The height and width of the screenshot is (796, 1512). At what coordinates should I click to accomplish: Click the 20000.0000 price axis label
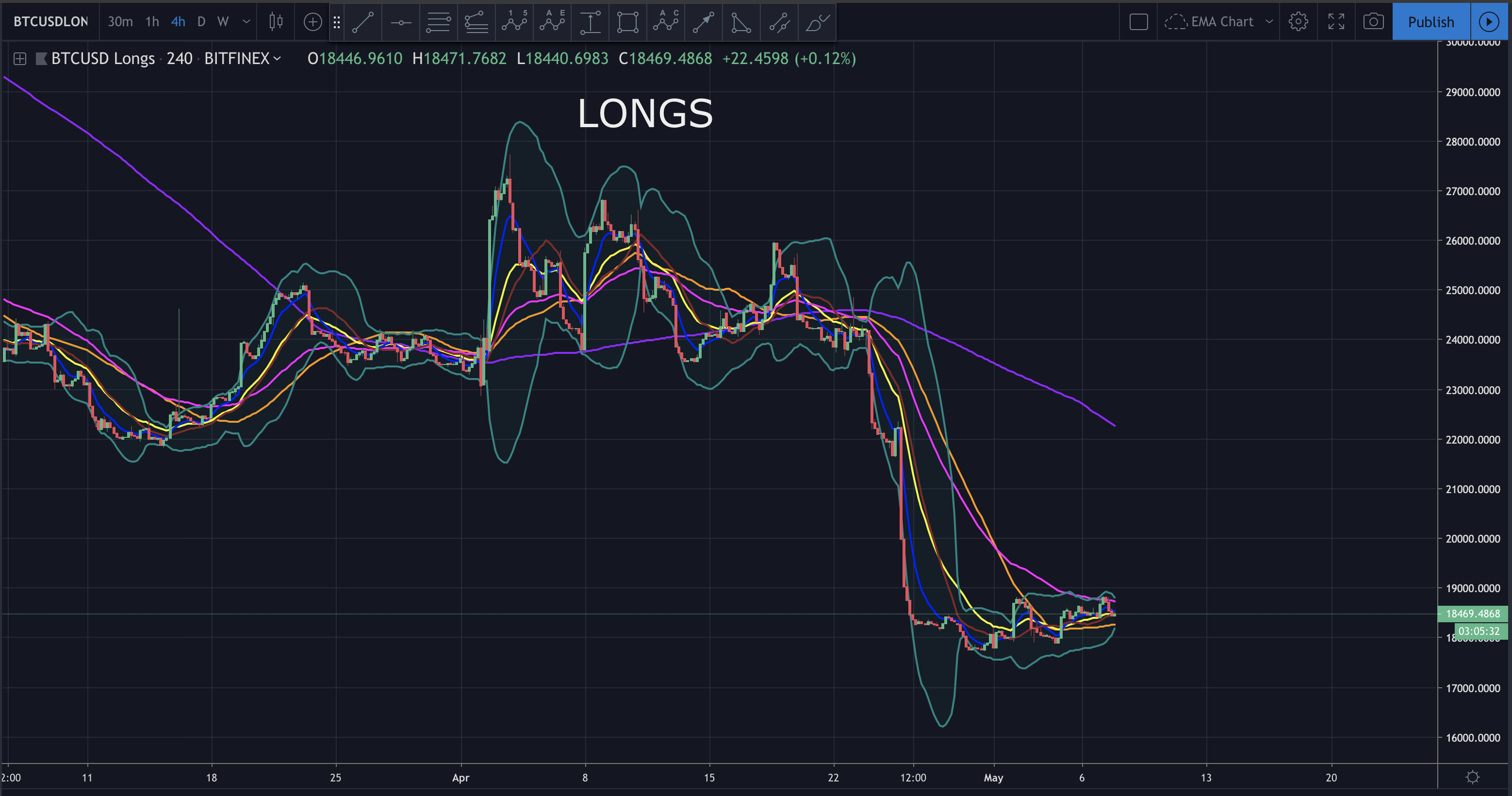tap(1473, 538)
